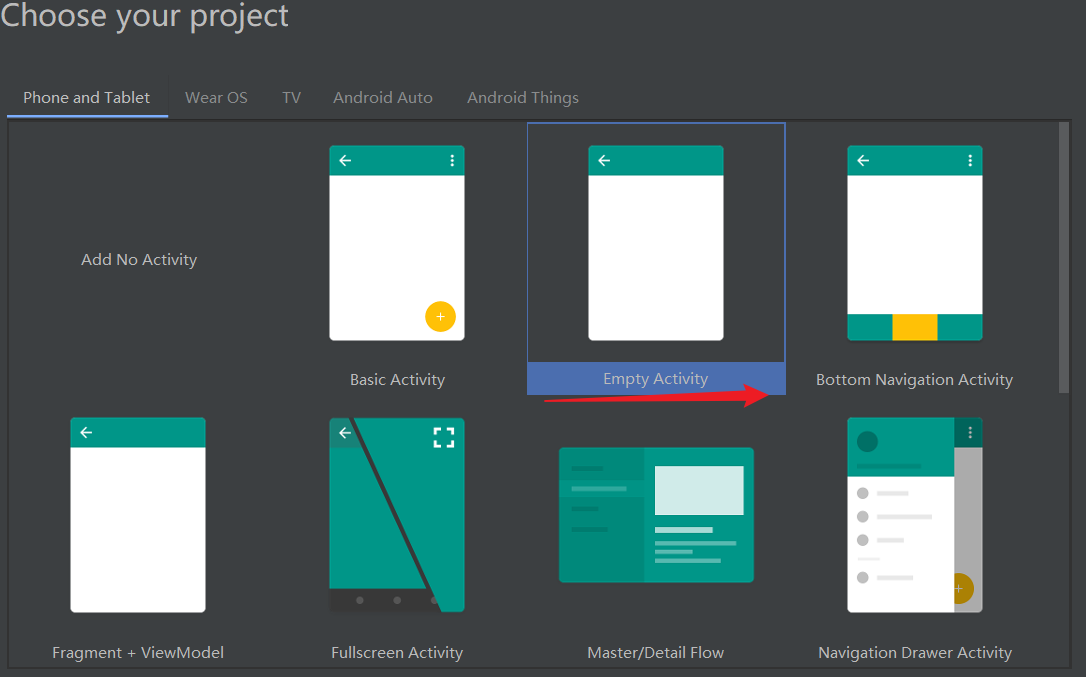Viewport: 1086px width, 677px height.
Task: Select the Add No Activity option
Action: [x=139, y=259]
